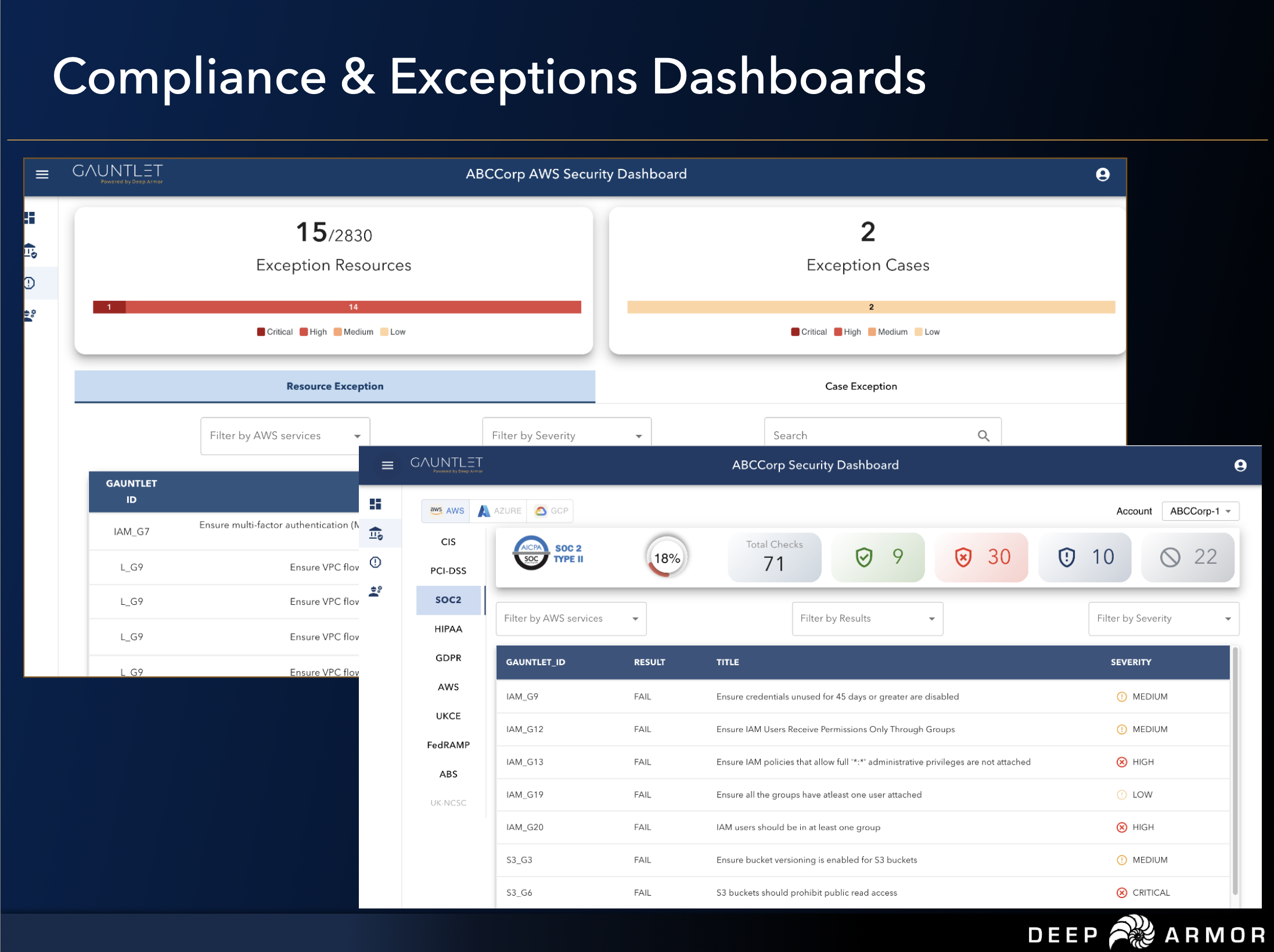The height and width of the screenshot is (952, 1274).
Task: Open the IAM_G20 row in results table
Action: [x=863, y=828]
